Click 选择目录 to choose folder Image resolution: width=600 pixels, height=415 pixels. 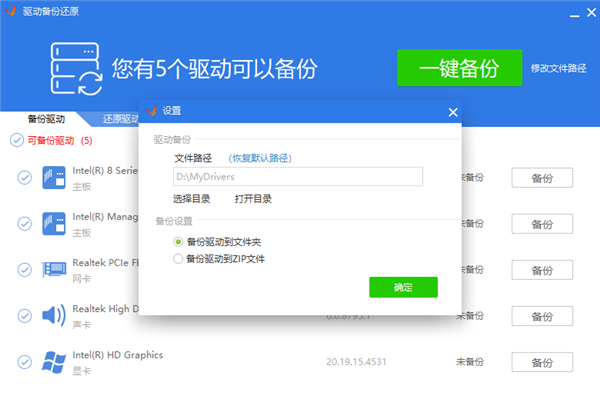coord(192,199)
